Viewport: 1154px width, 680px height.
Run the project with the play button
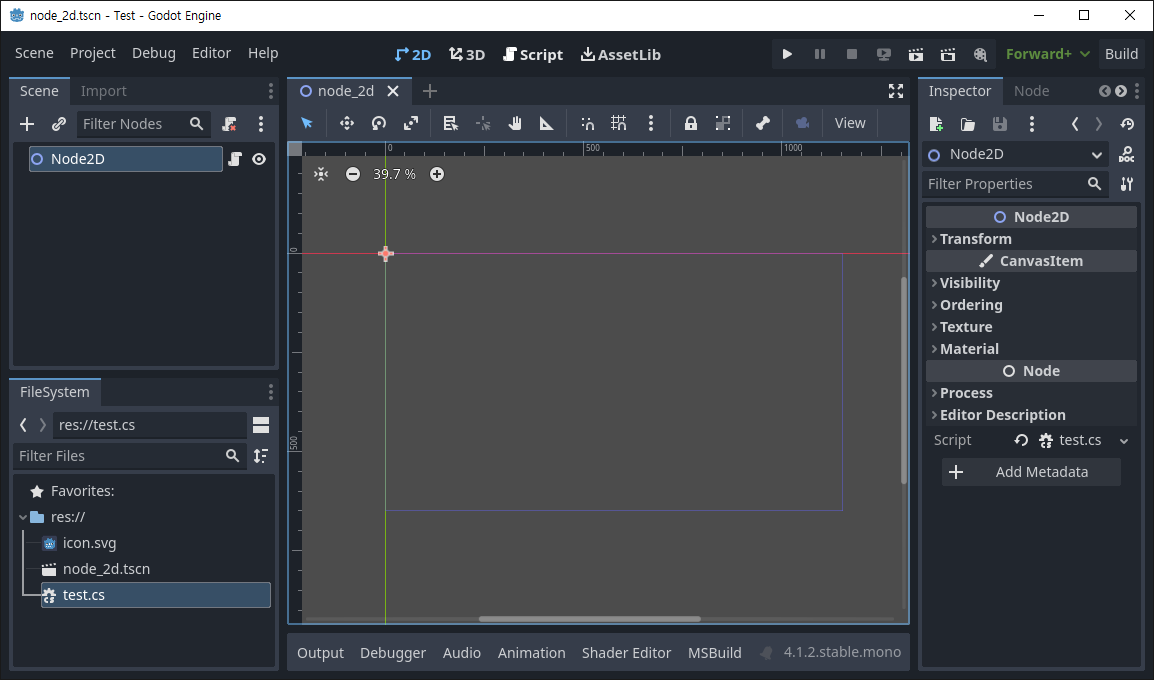tap(787, 54)
